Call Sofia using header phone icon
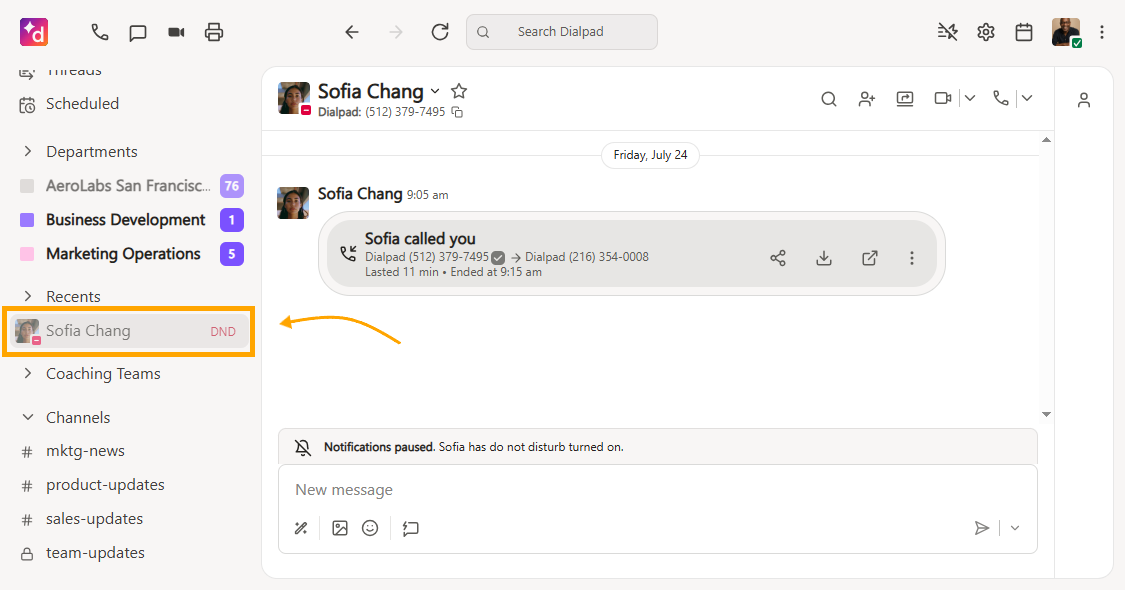Screen dimensions: 1125x590 (1001, 98)
